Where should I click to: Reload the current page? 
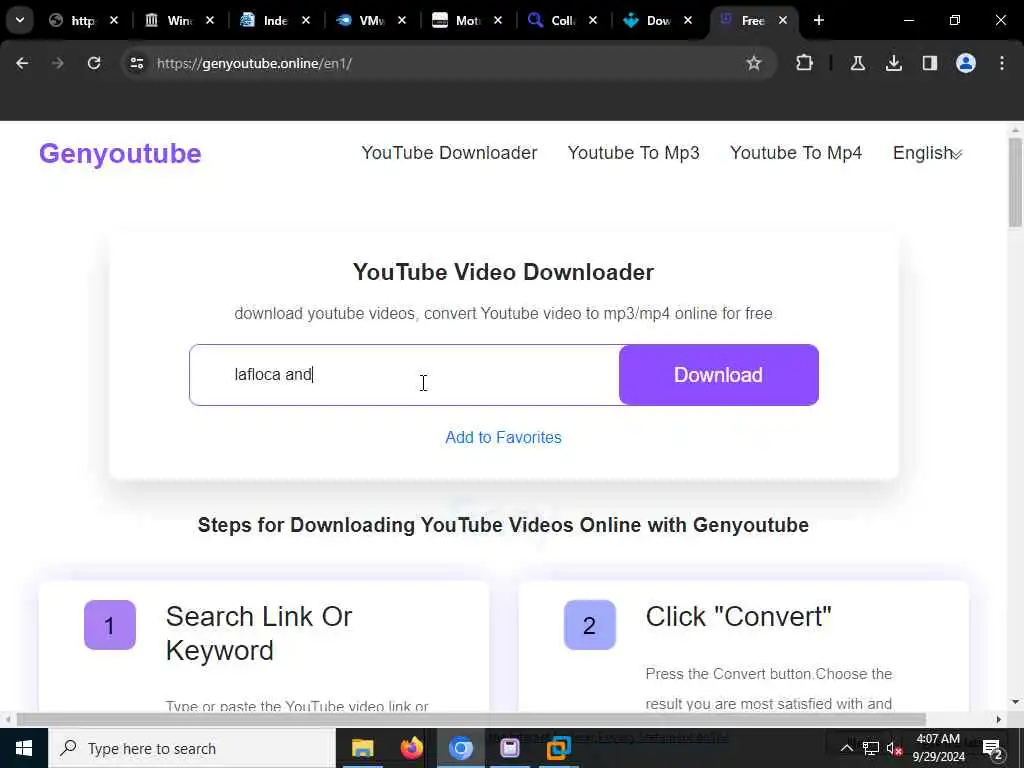(94, 63)
